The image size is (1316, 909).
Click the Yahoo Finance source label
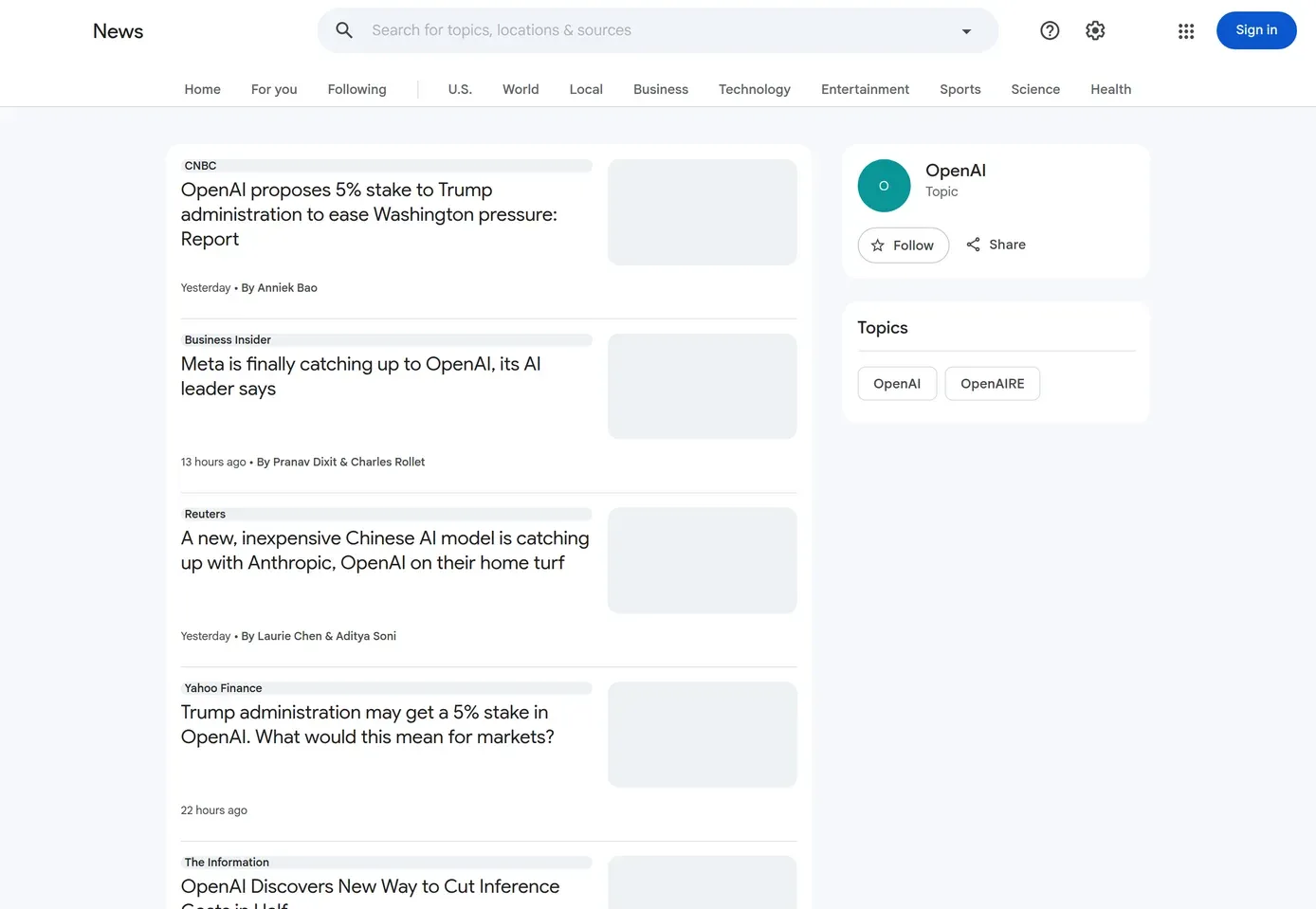223,688
